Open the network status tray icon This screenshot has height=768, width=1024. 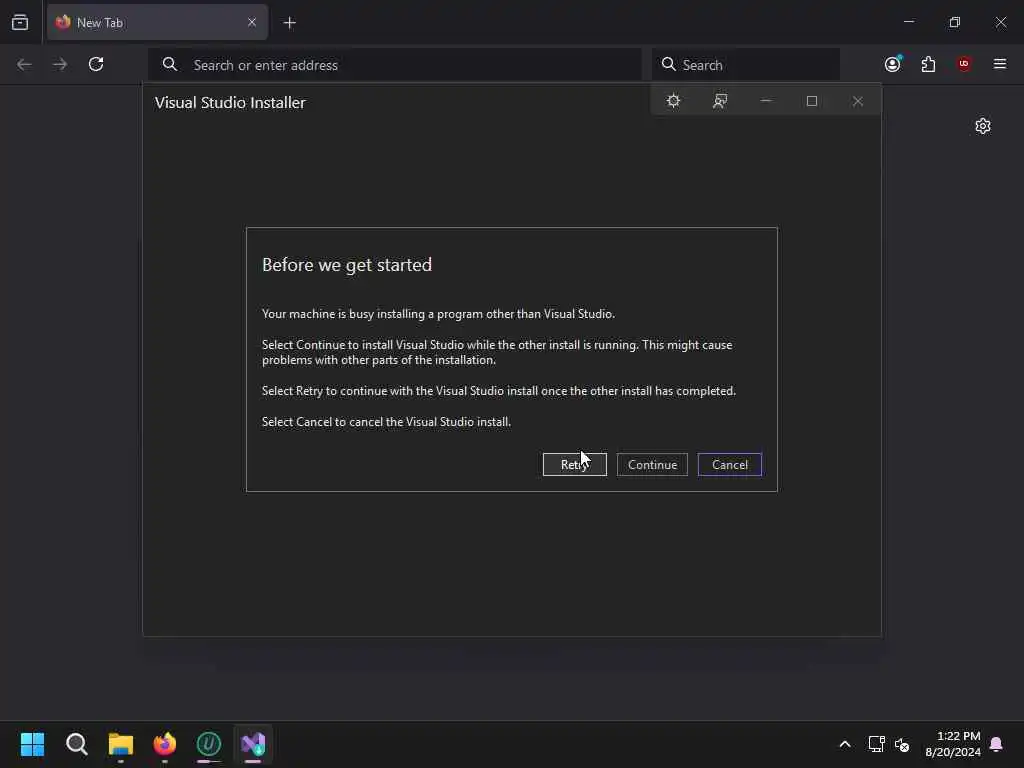[876, 744]
